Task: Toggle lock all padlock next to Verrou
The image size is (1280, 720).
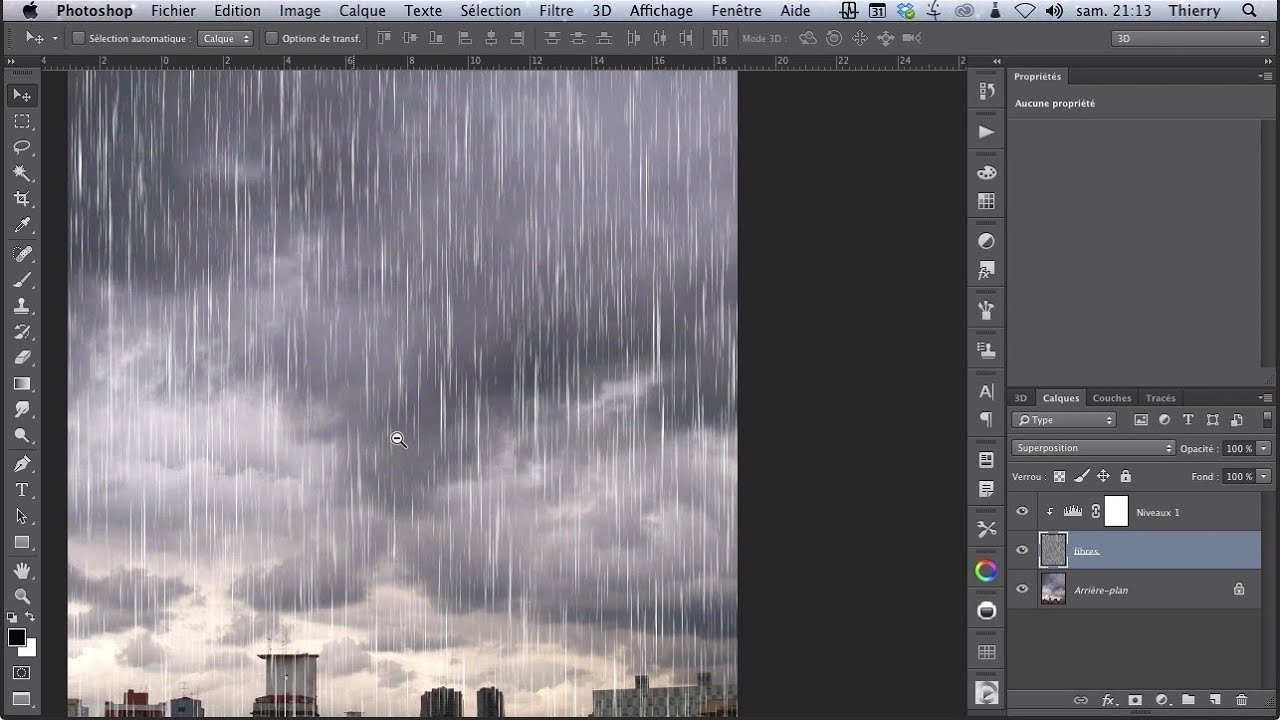Action: point(1125,476)
